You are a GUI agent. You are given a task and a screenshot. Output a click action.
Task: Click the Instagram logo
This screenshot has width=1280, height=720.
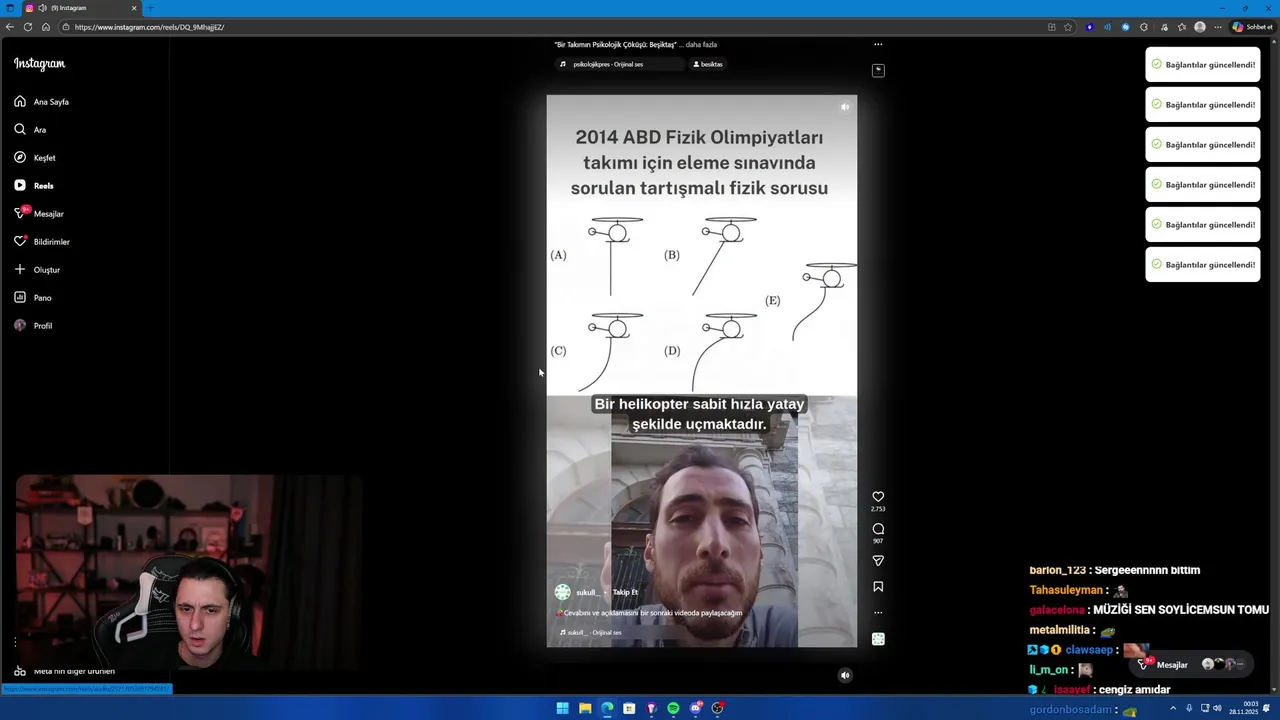tap(39, 64)
